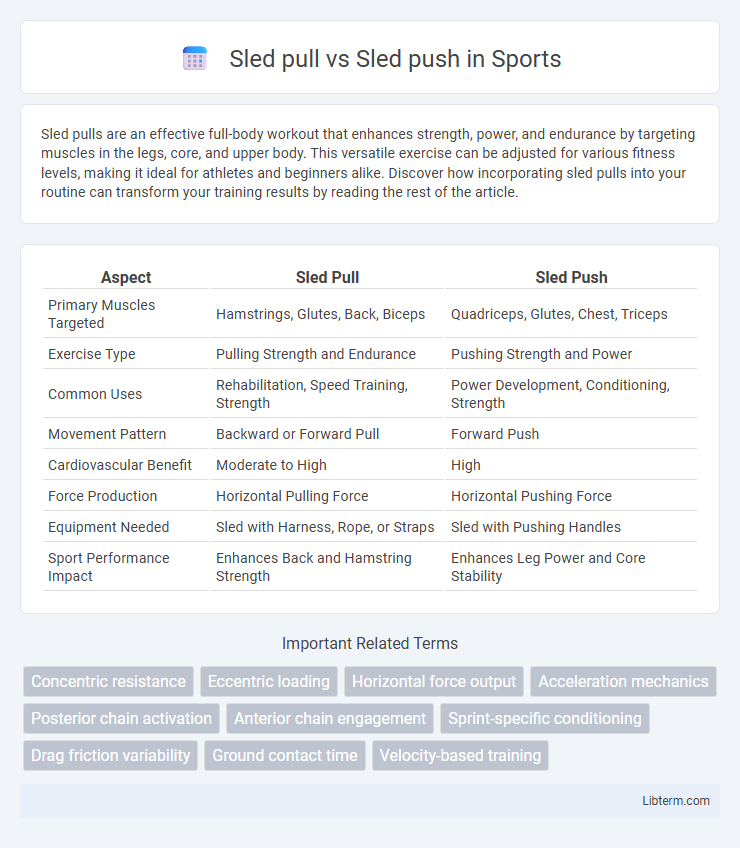Image resolution: width=740 pixels, height=848 pixels.
Task: Select the Equipment Needed row label
Action: pos(109,527)
